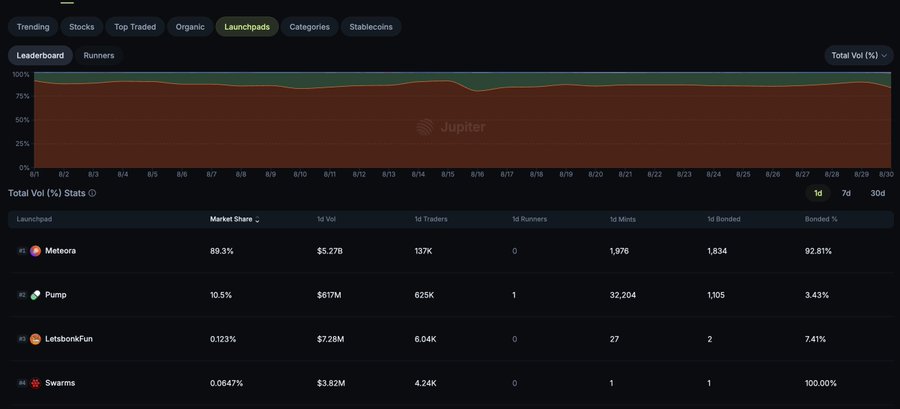The width and height of the screenshot is (900, 409).
Task: Click the Meteora launchpad logo icon
Action: (36, 251)
